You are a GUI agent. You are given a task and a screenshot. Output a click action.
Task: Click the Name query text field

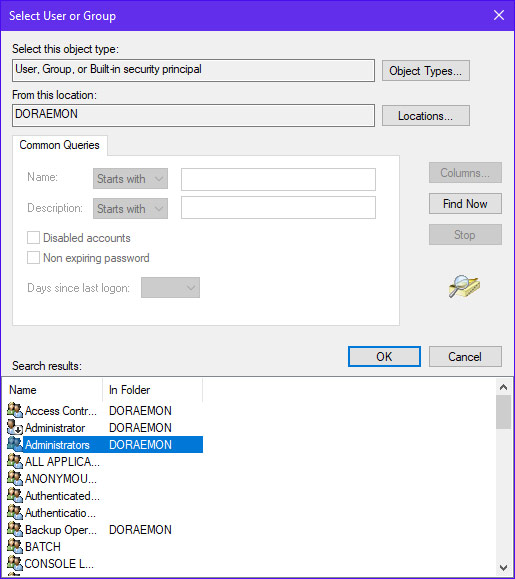[x=278, y=179]
